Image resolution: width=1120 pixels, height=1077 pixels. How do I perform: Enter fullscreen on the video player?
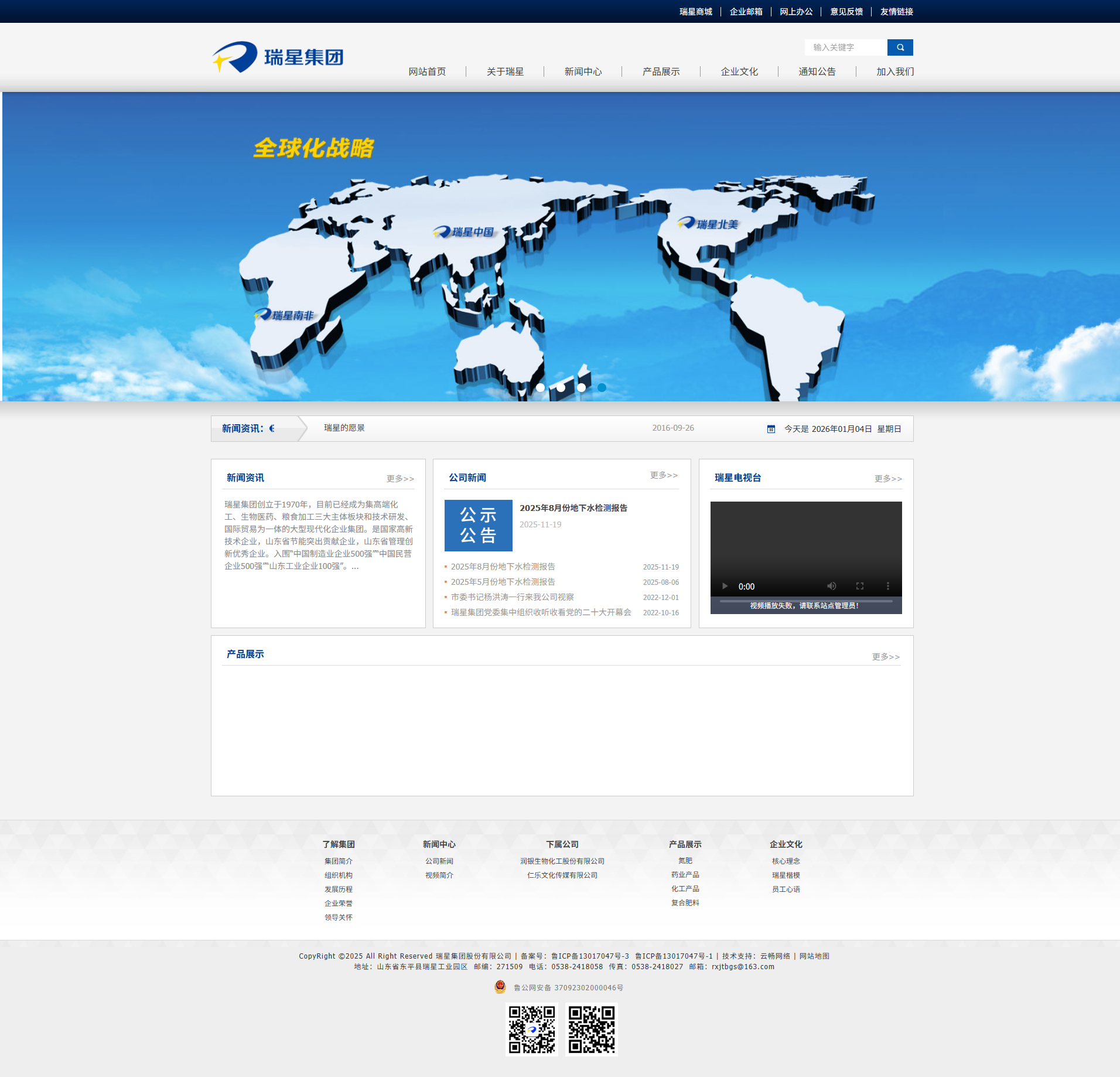click(859, 586)
